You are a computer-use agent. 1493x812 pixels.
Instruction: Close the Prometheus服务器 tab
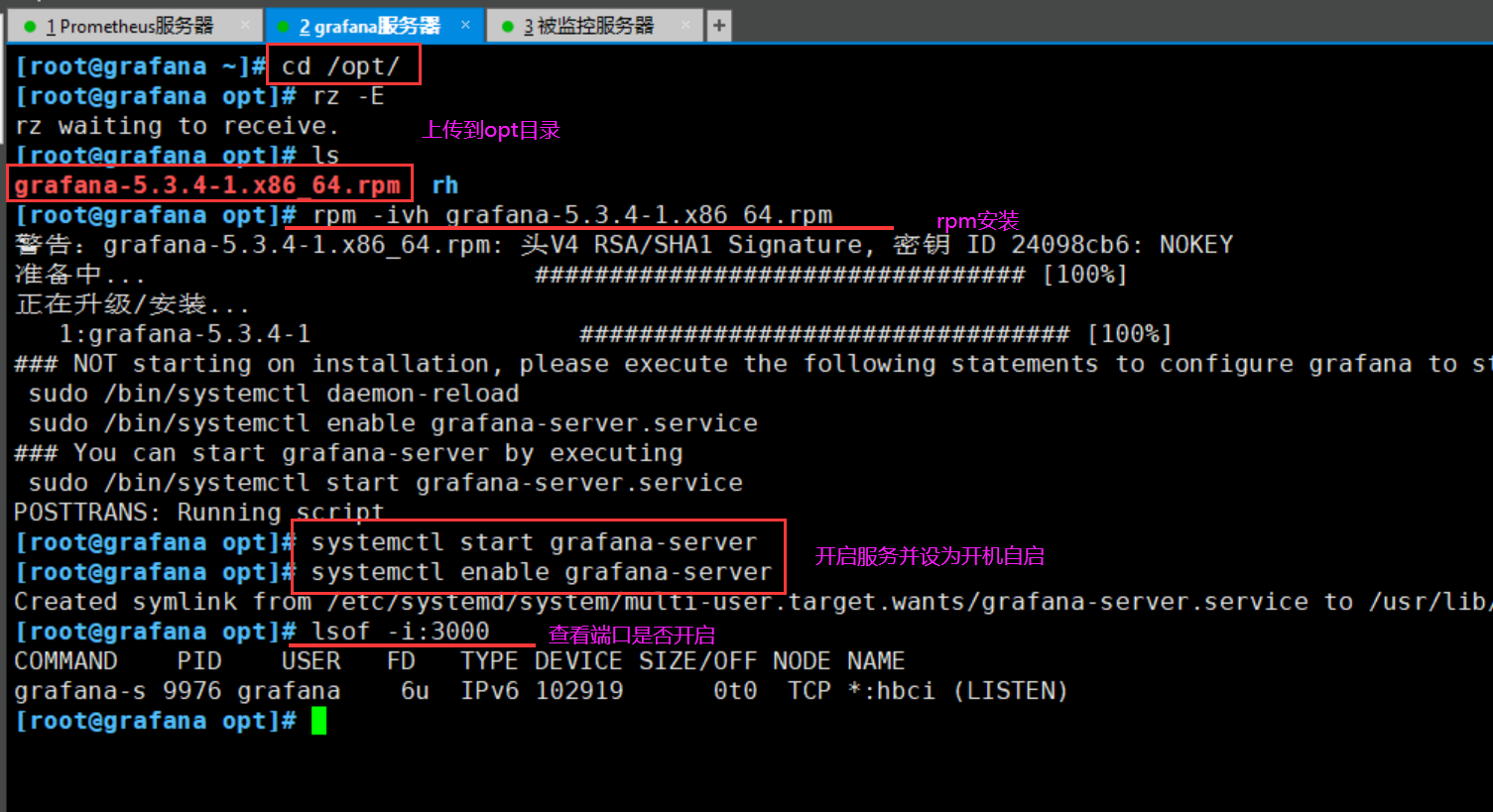pyautogui.click(x=245, y=26)
